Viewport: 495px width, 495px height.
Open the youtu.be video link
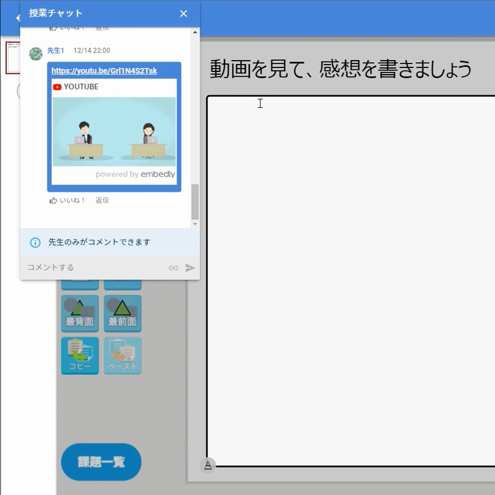pyautogui.click(x=104, y=71)
